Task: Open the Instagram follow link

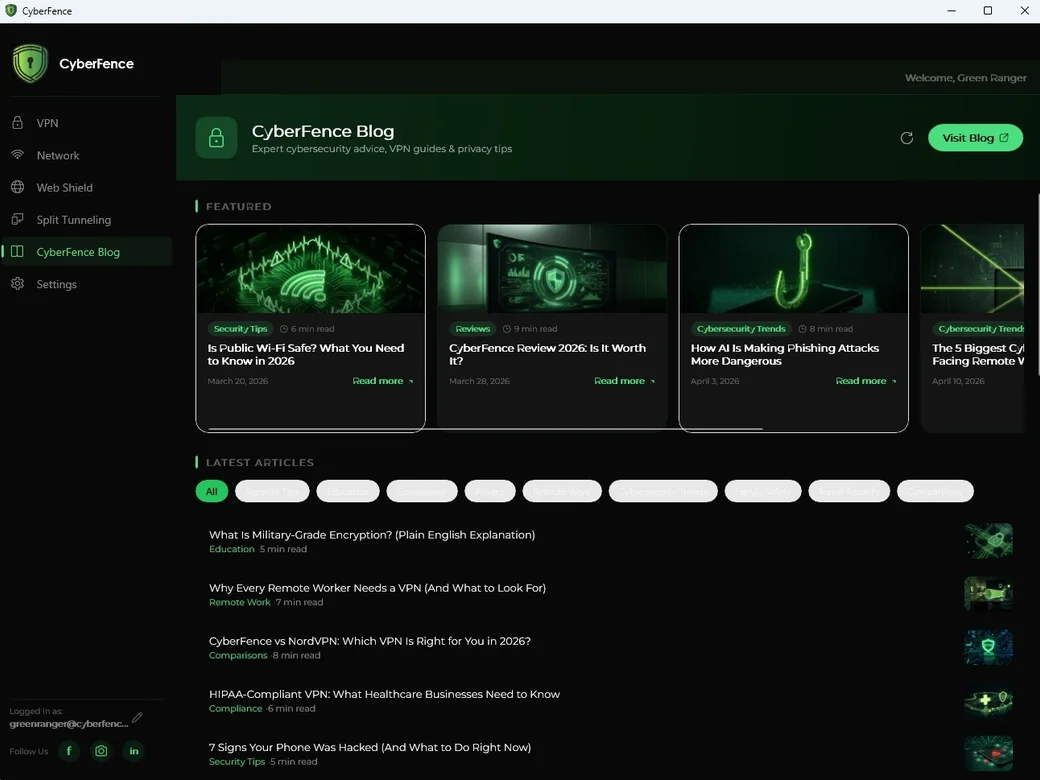Action: 101,751
